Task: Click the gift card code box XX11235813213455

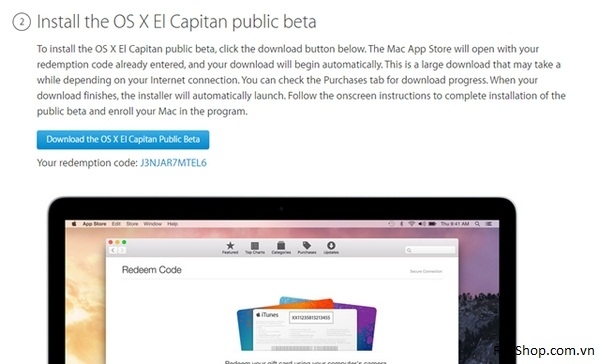Action: [311, 318]
